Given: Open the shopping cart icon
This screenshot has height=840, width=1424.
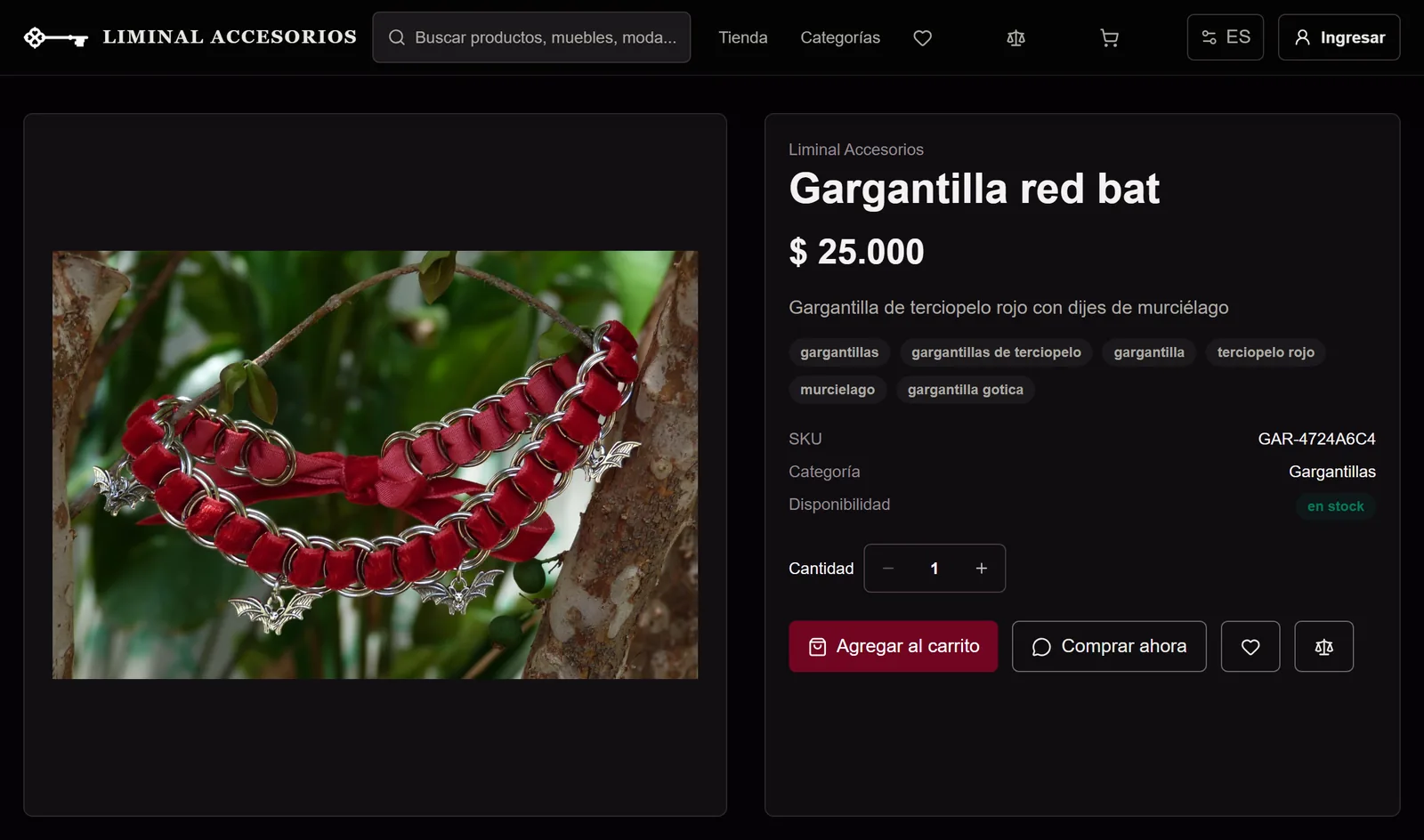Looking at the screenshot, I should click(1109, 37).
